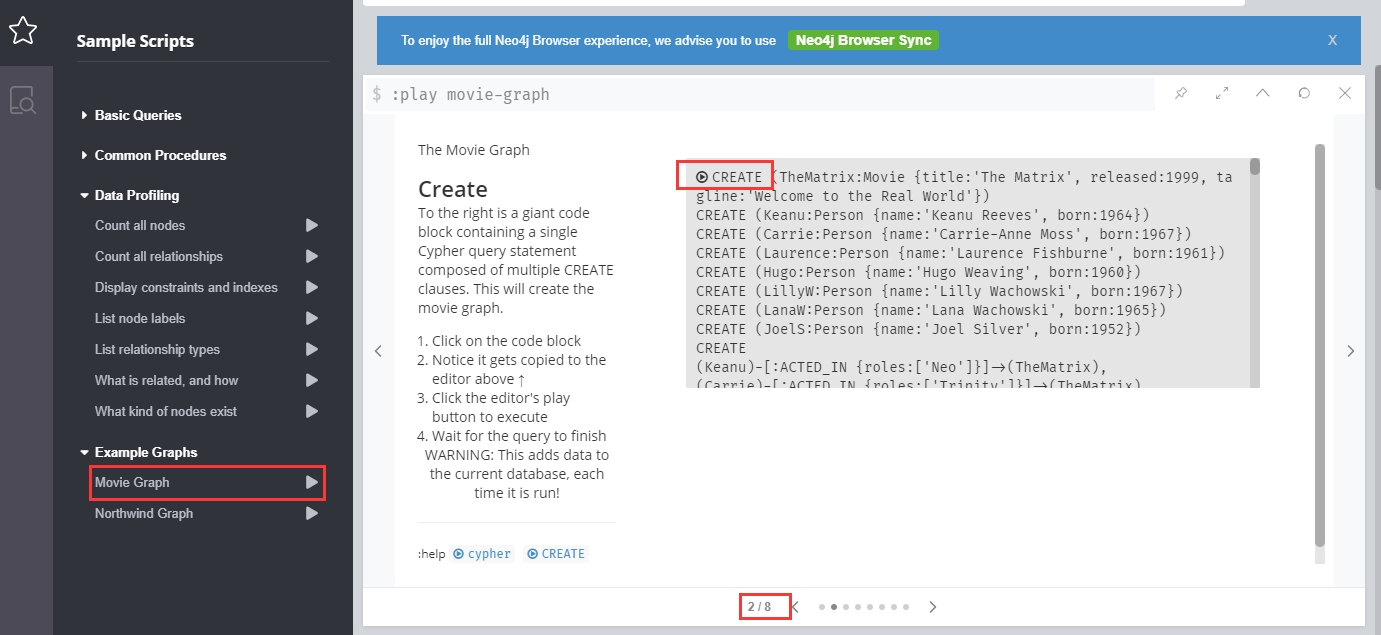The height and width of the screenshot is (635, 1381).
Task: Go to the next guide slide on the right edge
Action: [1350, 351]
